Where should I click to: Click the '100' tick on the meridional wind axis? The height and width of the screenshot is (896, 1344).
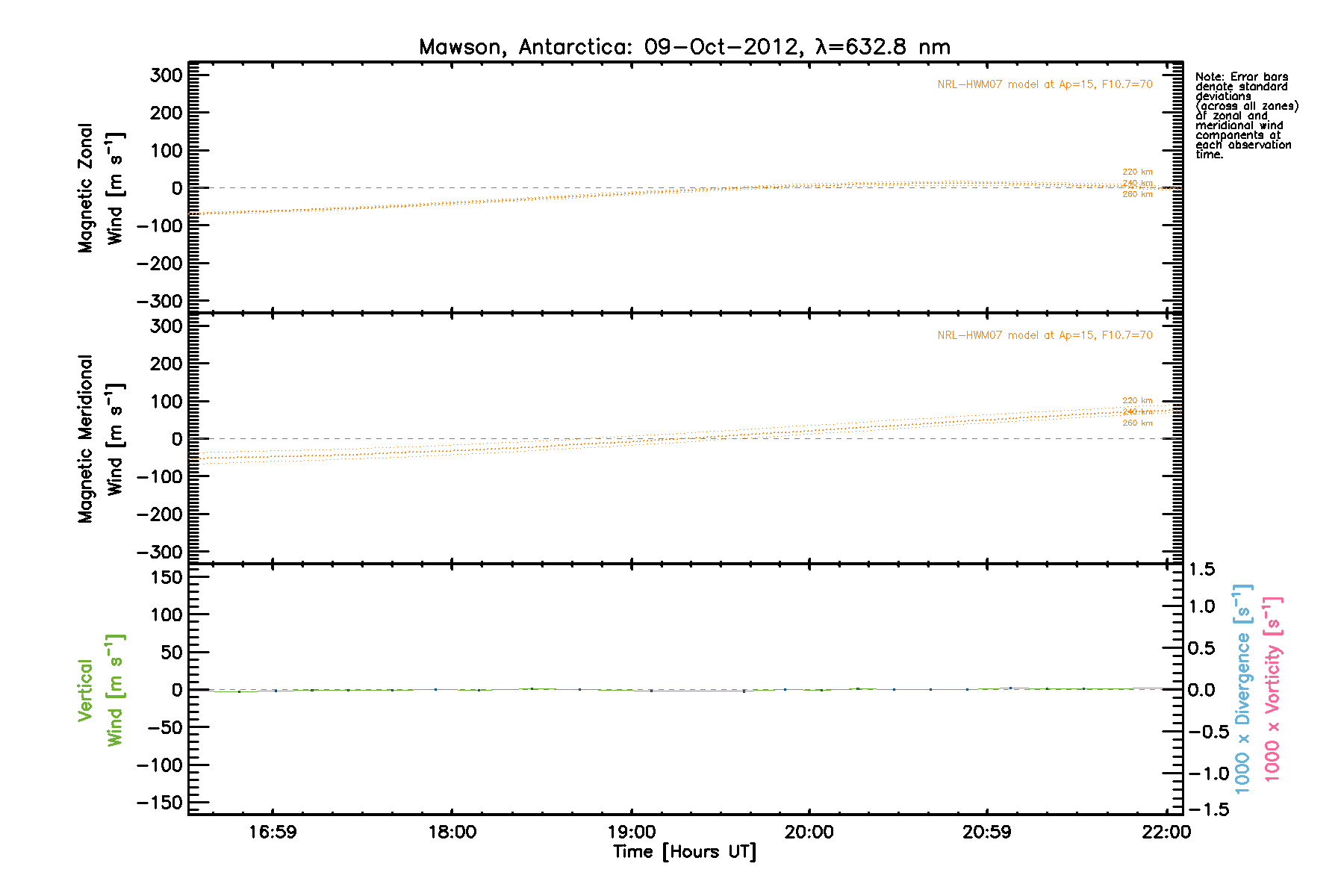point(166,402)
